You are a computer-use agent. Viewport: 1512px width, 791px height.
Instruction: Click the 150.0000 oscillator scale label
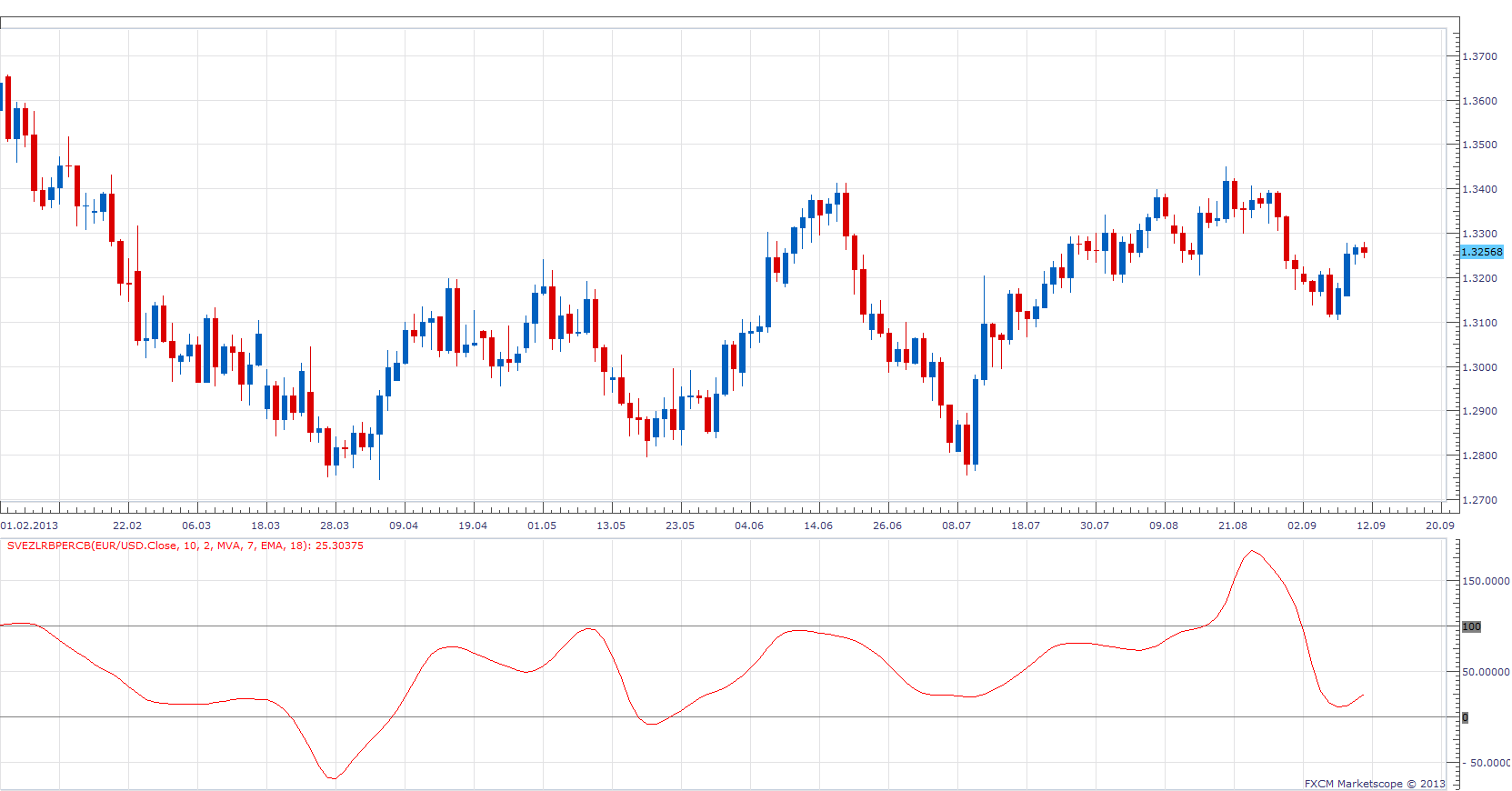coord(1487,581)
